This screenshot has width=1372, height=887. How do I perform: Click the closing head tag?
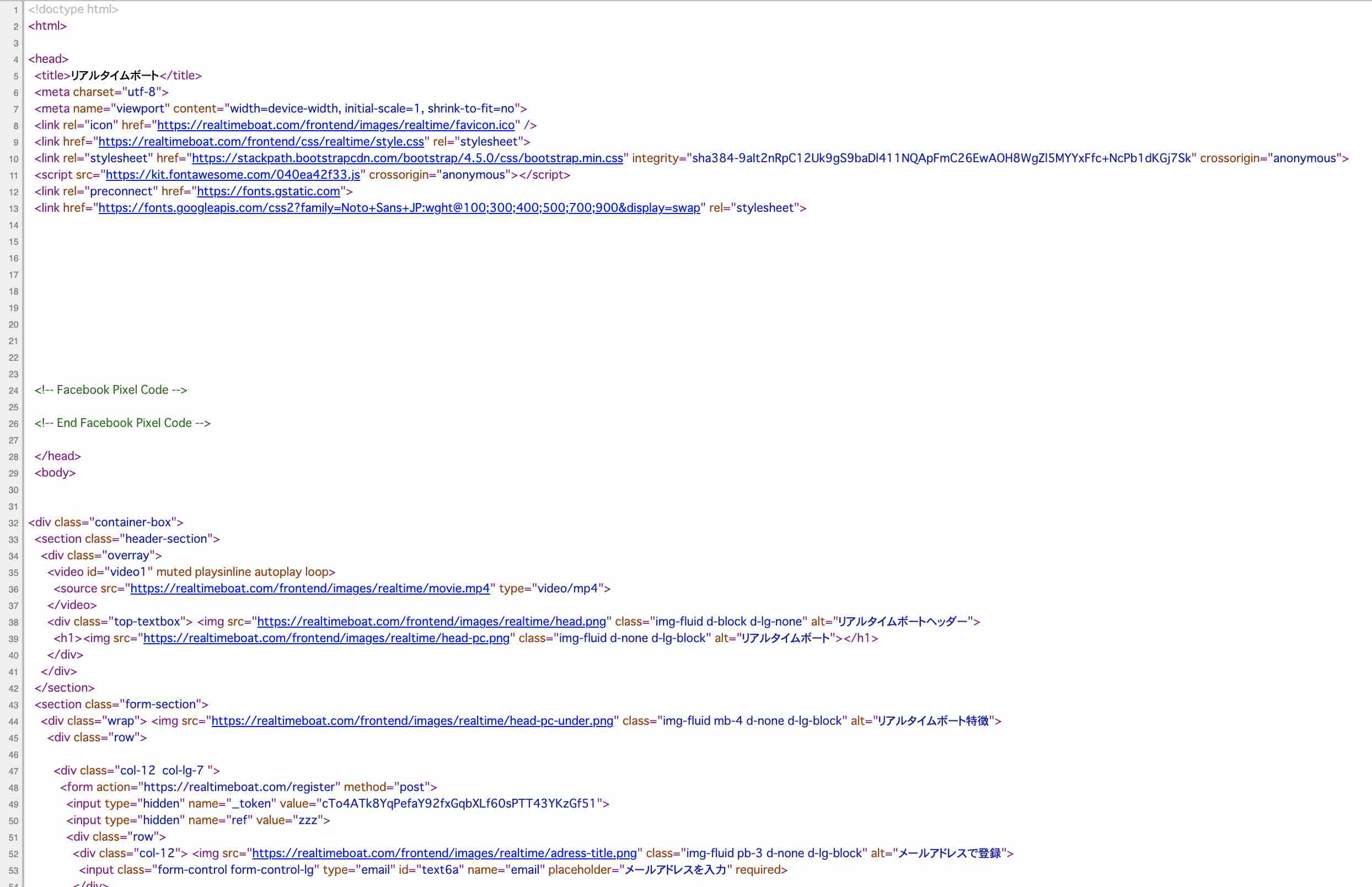point(57,456)
